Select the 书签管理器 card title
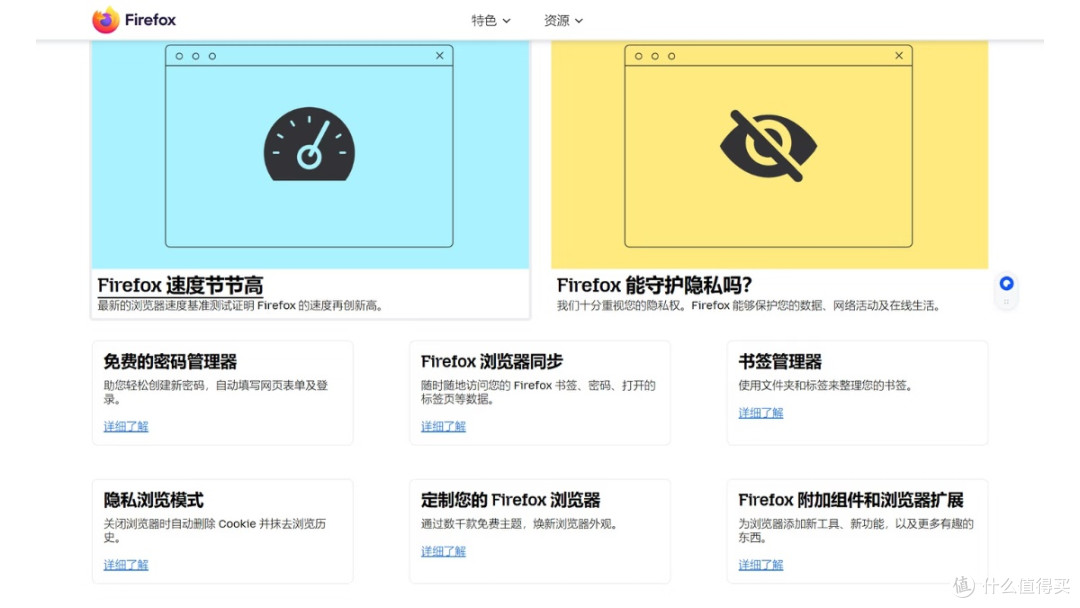Image resolution: width=1080 pixels, height=608 pixels. tap(780, 361)
